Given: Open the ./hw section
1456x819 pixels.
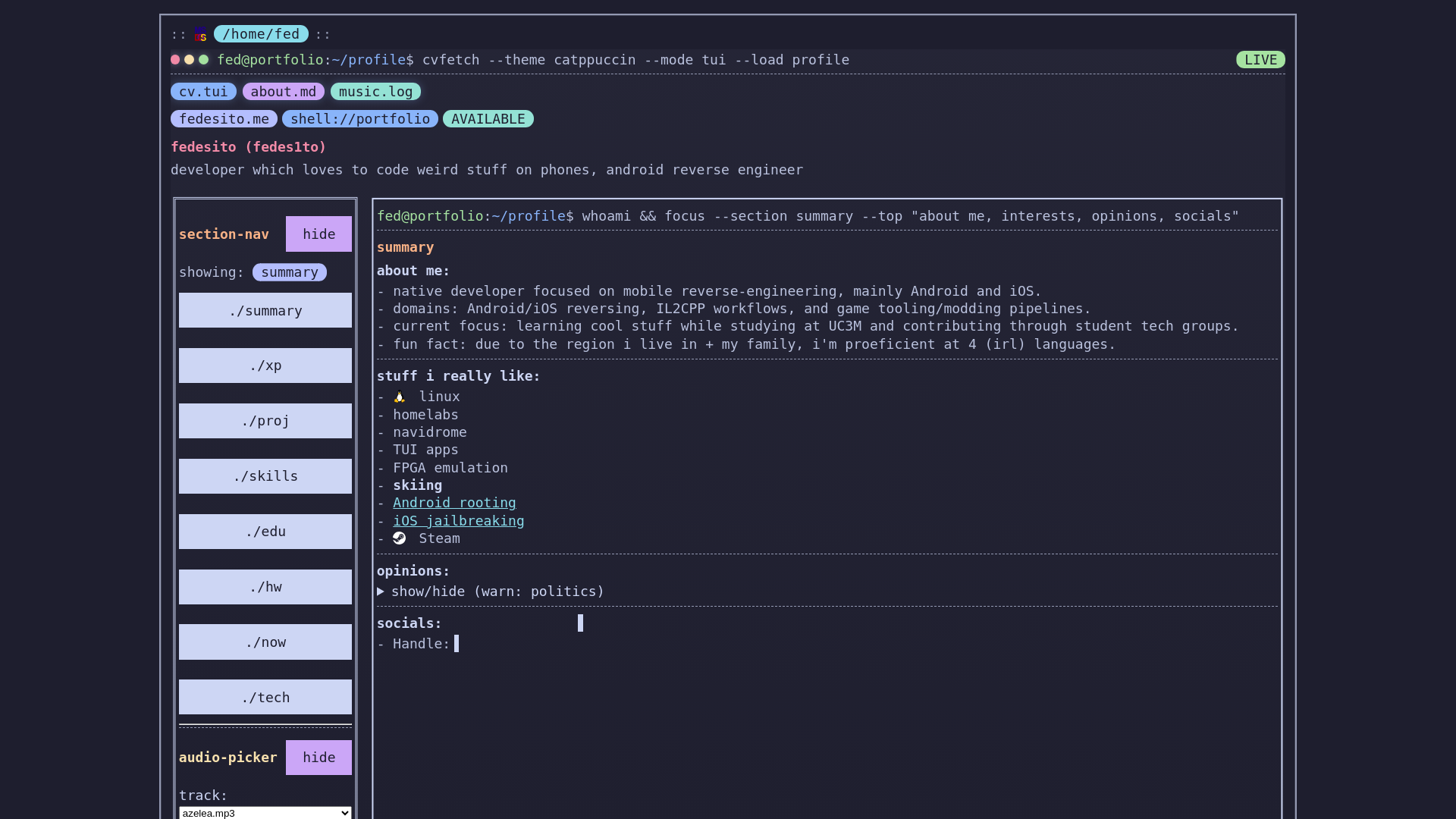Looking at the screenshot, I should [265, 587].
